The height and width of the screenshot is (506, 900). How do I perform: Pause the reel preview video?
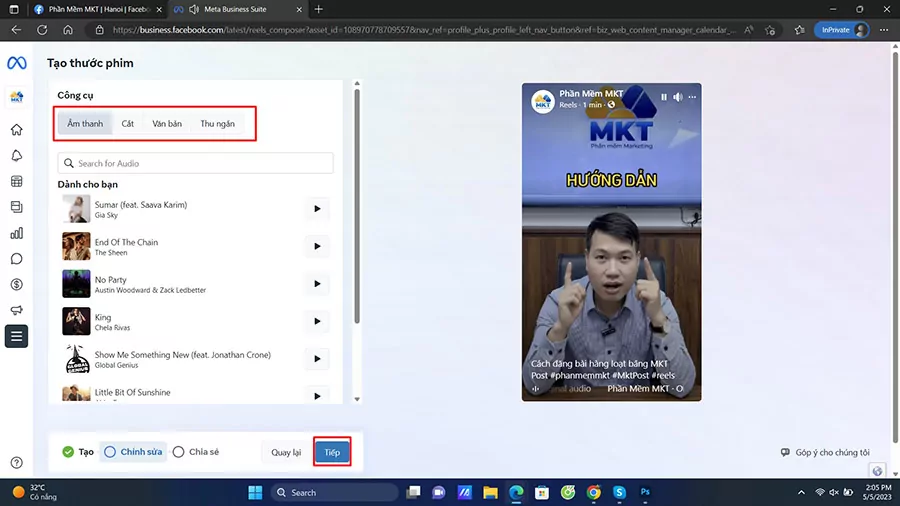pyautogui.click(x=664, y=97)
